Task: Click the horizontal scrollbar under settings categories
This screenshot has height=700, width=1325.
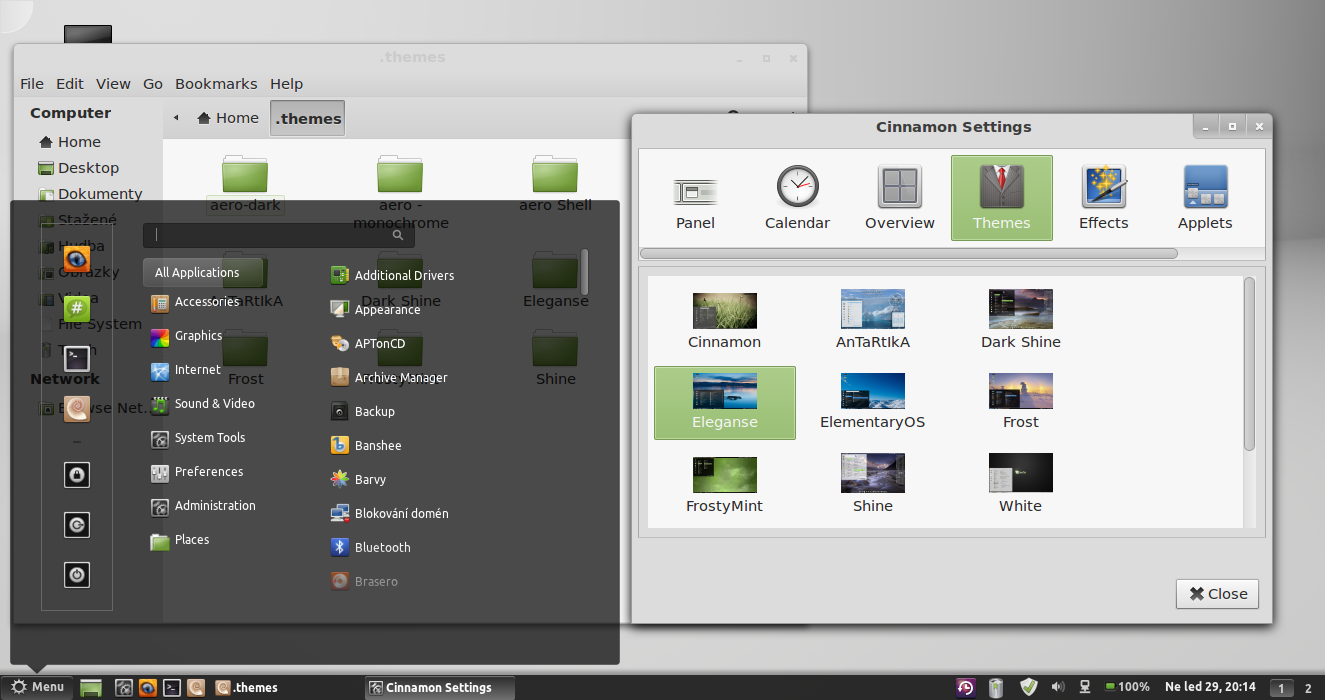Action: coord(908,254)
